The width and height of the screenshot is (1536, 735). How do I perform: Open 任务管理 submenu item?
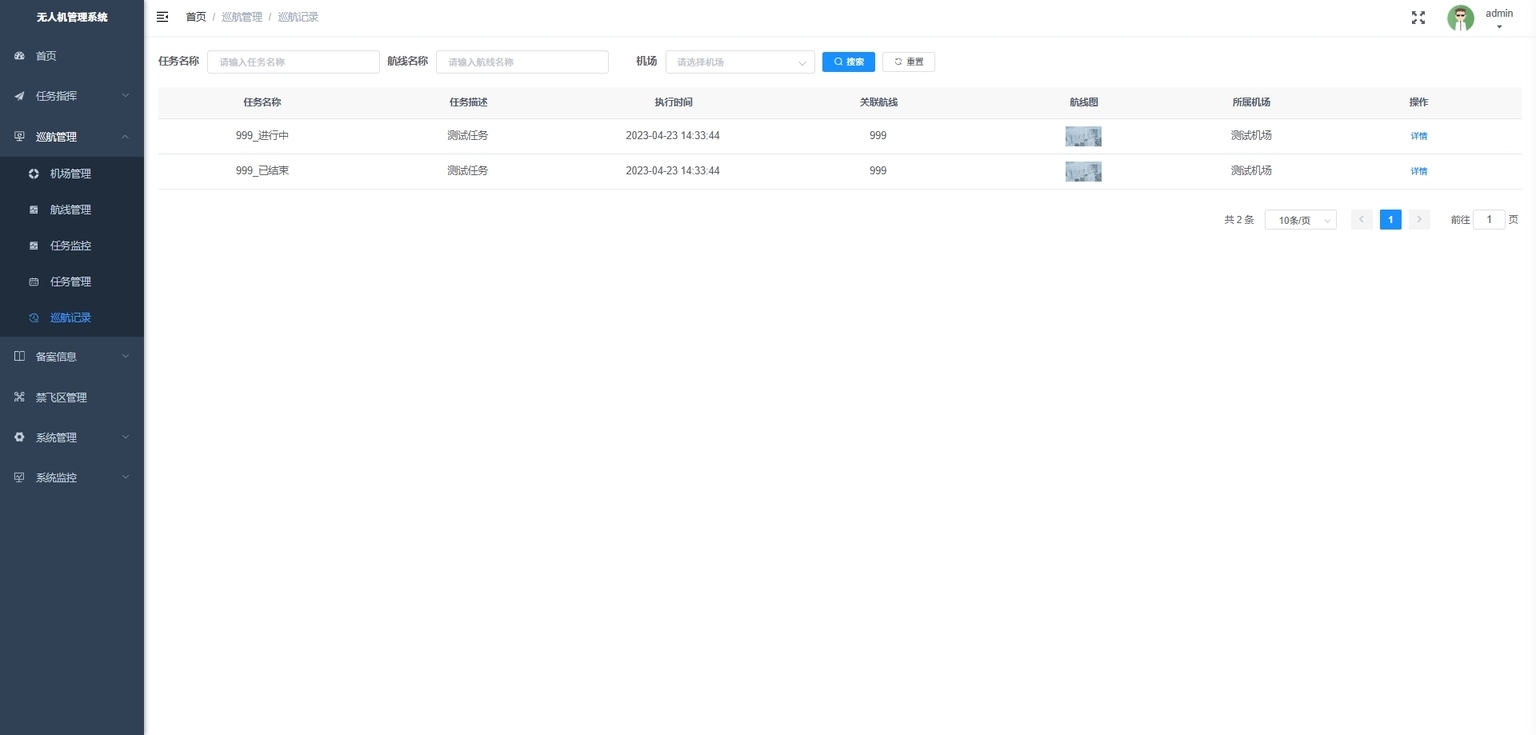click(71, 282)
